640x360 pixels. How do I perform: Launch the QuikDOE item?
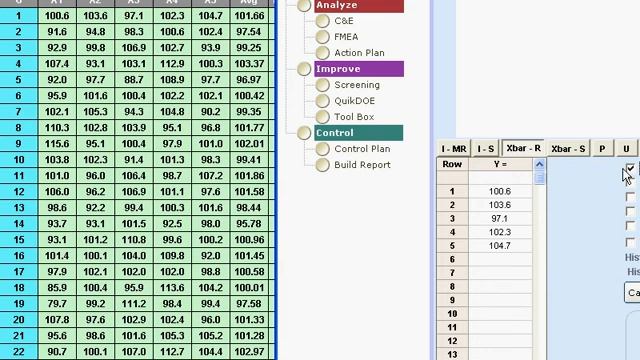(354, 101)
